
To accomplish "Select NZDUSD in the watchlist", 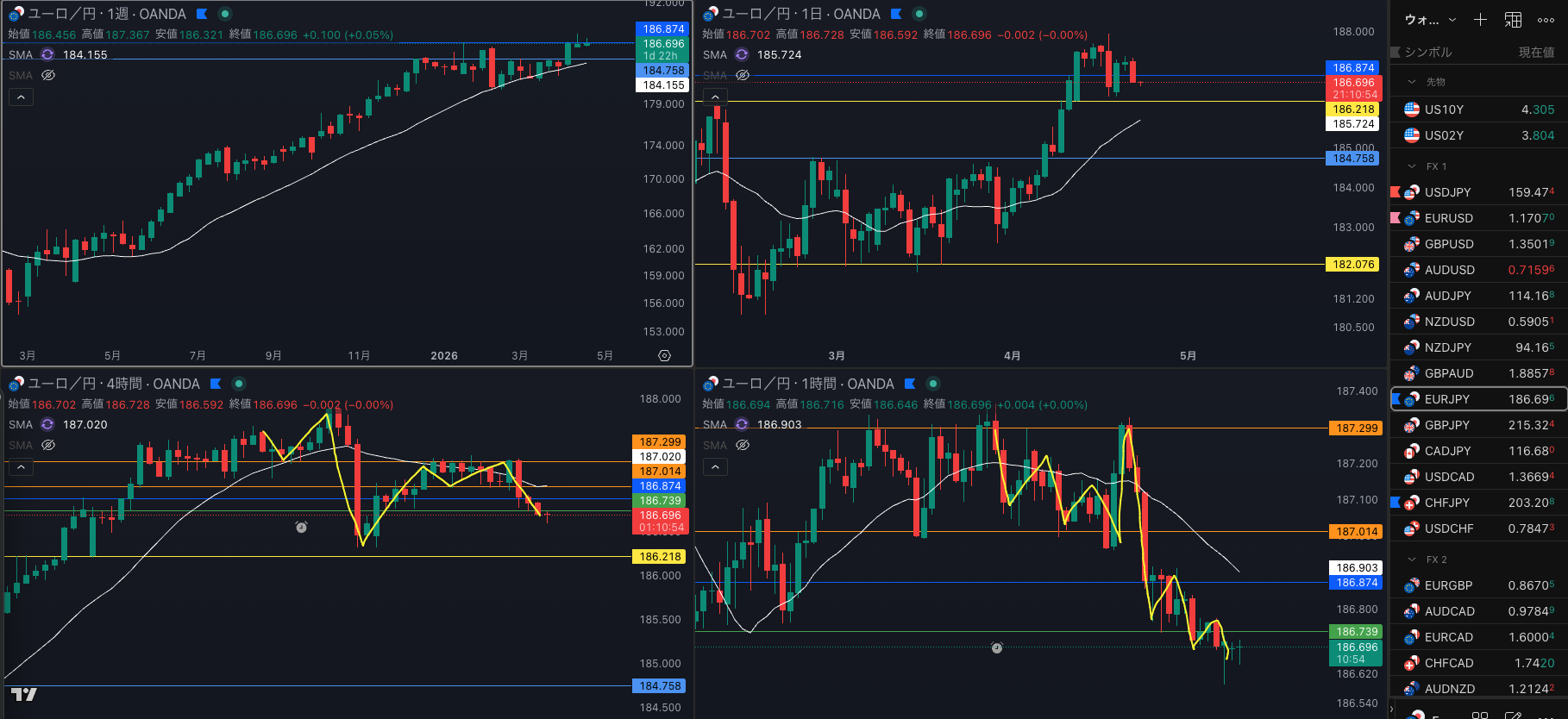I will (1478, 322).
